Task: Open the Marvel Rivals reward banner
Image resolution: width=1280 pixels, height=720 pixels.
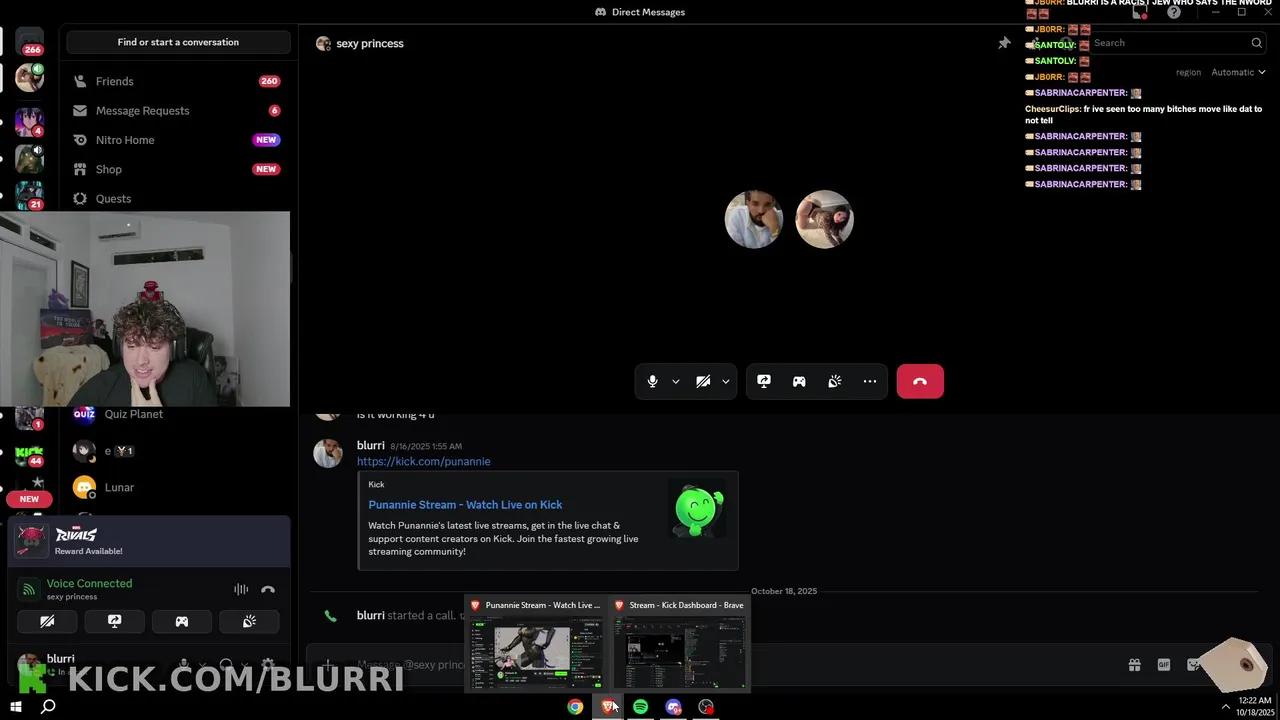Action: 149,541
